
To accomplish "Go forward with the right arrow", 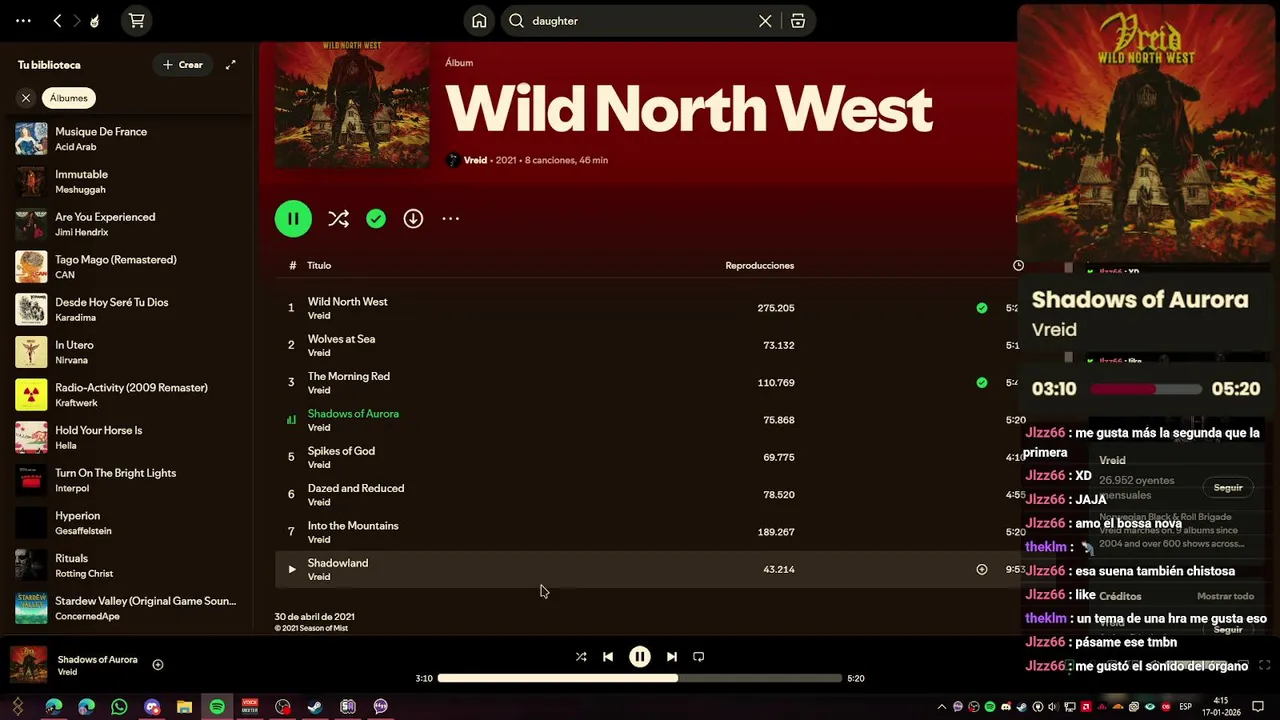I will click(77, 20).
